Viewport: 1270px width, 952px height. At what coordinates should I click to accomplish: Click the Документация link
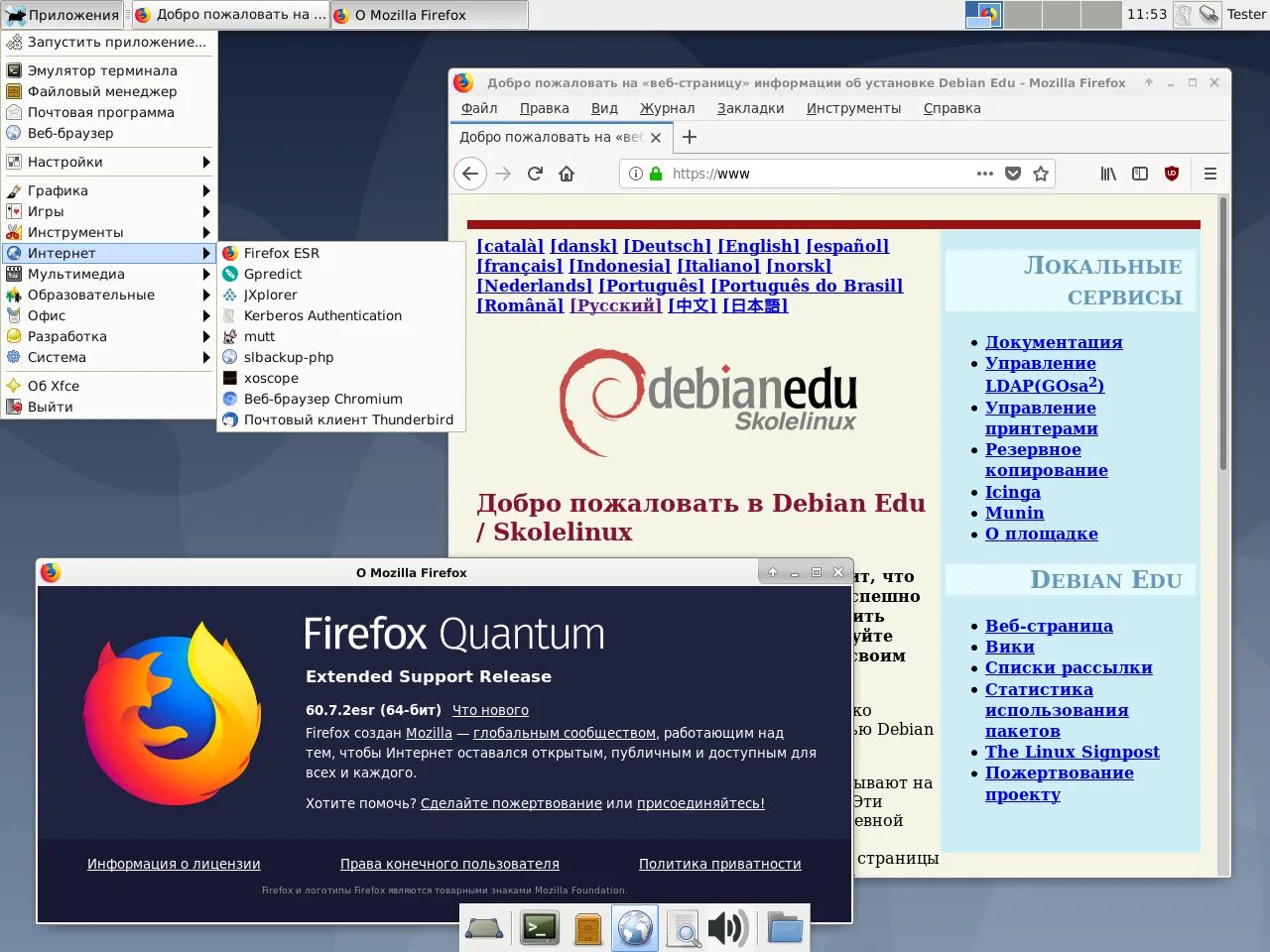click(1054, 342)
